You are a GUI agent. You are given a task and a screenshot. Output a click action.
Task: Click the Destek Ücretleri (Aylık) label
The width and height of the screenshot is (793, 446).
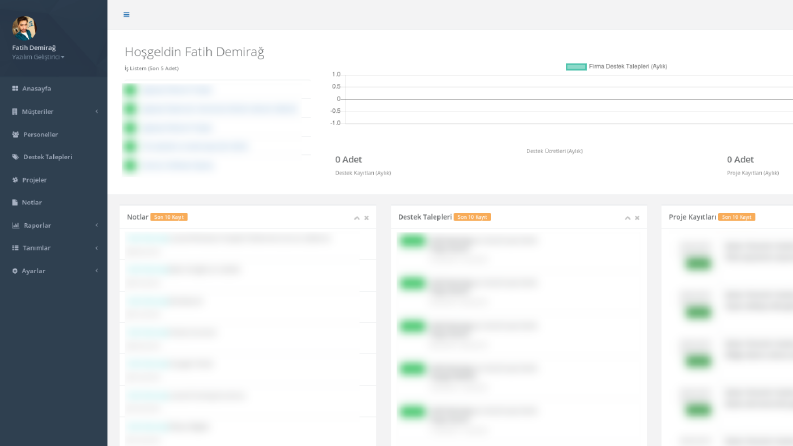click(555, 151)
